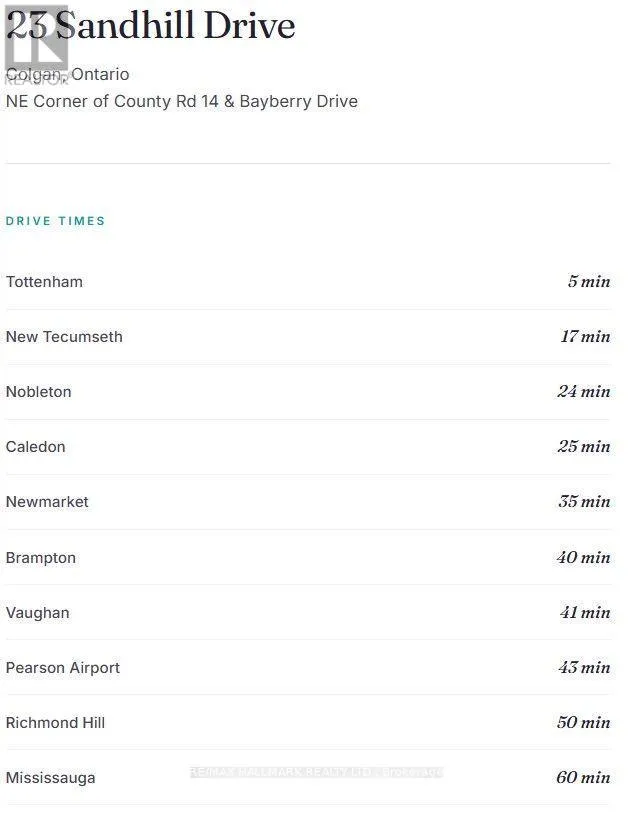Click the 17 min drive time value
Viewport: 633px width, 828px height.
tap(585, 336)
